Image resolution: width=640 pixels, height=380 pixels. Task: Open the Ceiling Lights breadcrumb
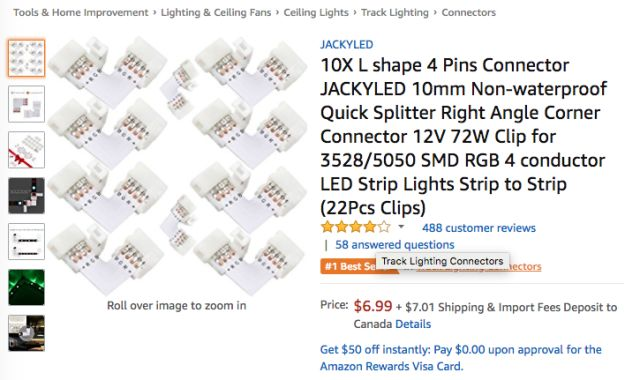(x=316, y=13)
